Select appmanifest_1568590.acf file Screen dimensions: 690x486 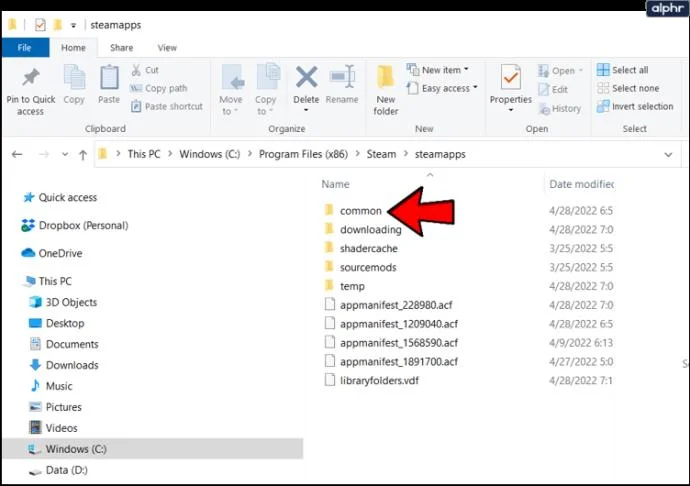pos(399,342)
